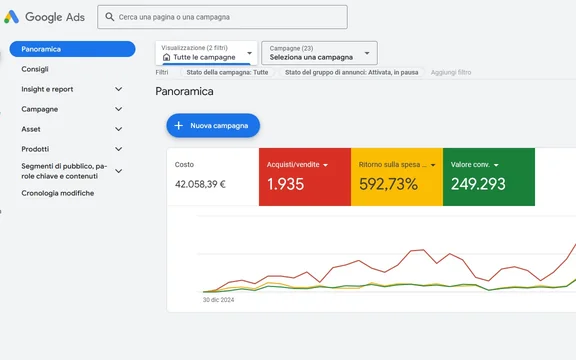576x360 pixels.
Task: Click the red 1.935 metric value
Action: (x=286, y=184)
